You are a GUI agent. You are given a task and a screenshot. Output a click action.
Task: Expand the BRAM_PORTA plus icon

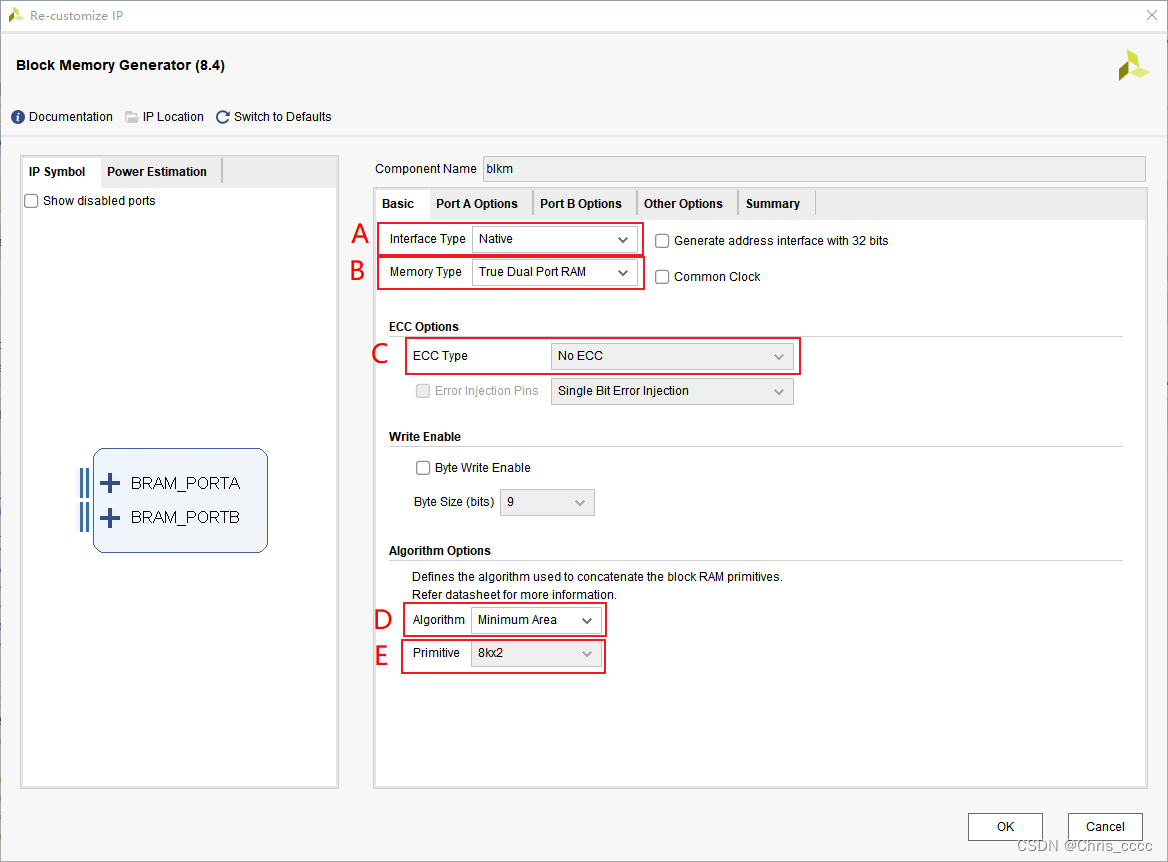coord(110,483)
